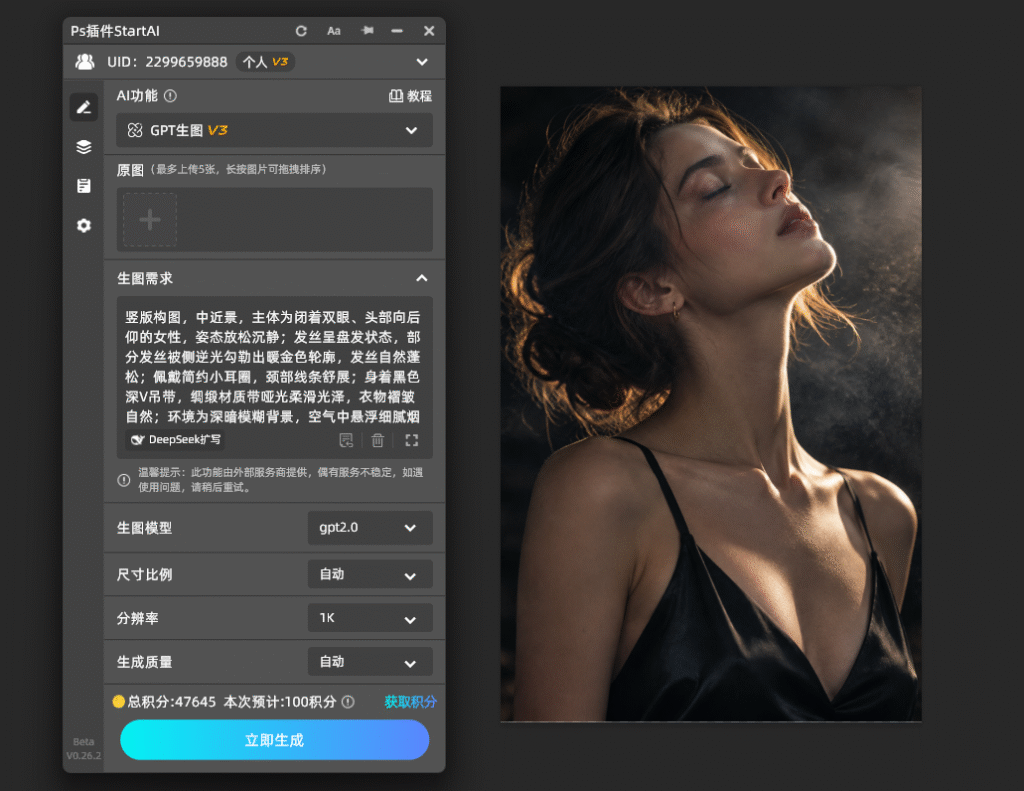The width and height of the screenshot is (1024, 791).
Task: Click the 原图 section label
Action: click(130, 170)
